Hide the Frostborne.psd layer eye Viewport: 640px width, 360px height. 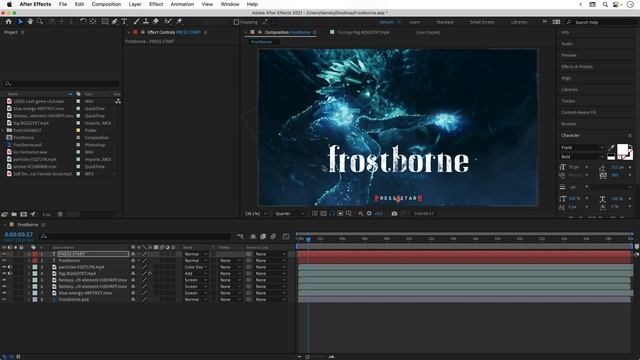4,300
